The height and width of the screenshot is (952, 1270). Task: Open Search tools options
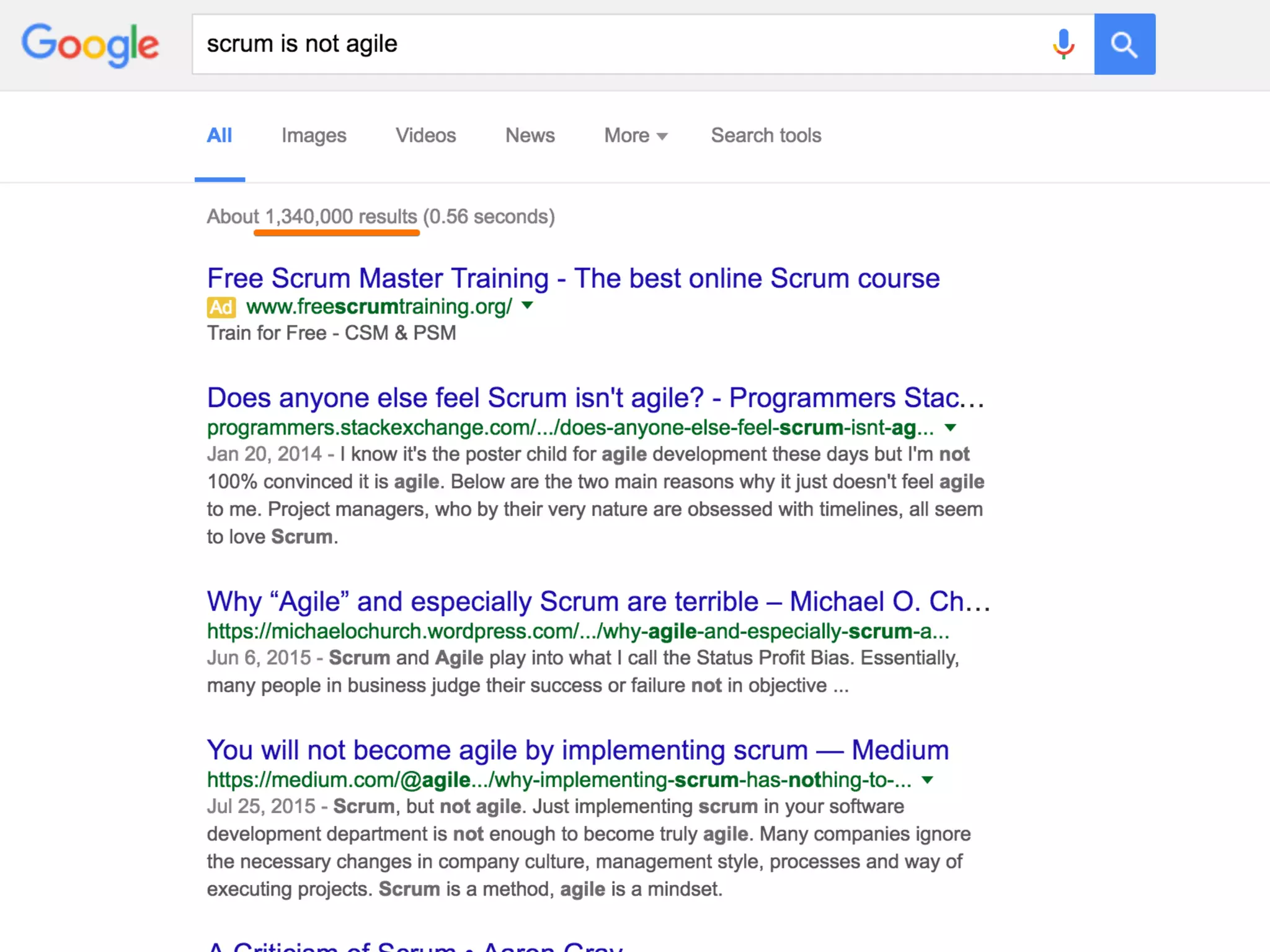766,135
